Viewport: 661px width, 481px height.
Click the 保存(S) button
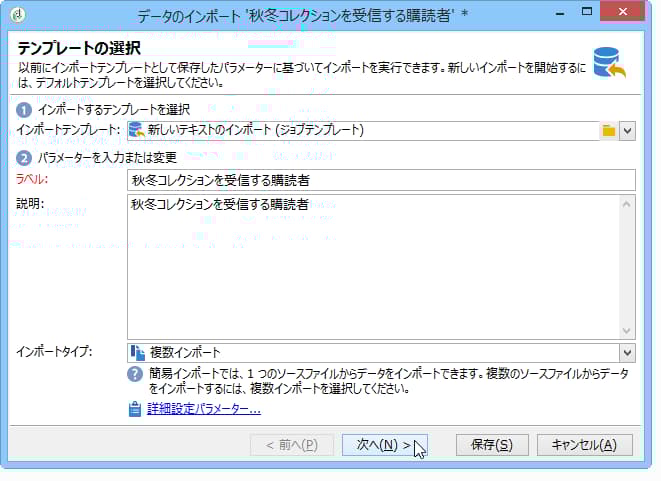pos(492,445)
